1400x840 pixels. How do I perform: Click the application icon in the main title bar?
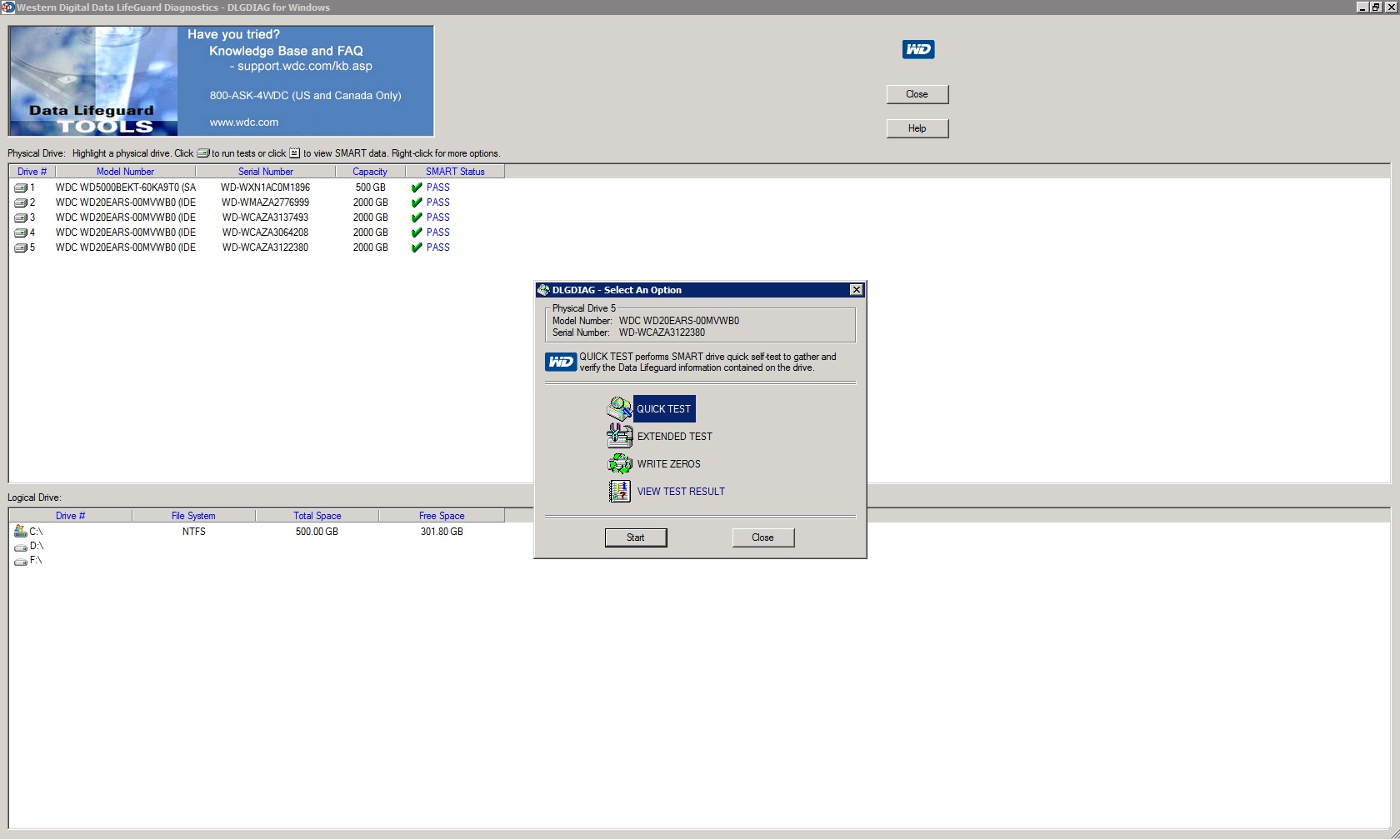8,7
